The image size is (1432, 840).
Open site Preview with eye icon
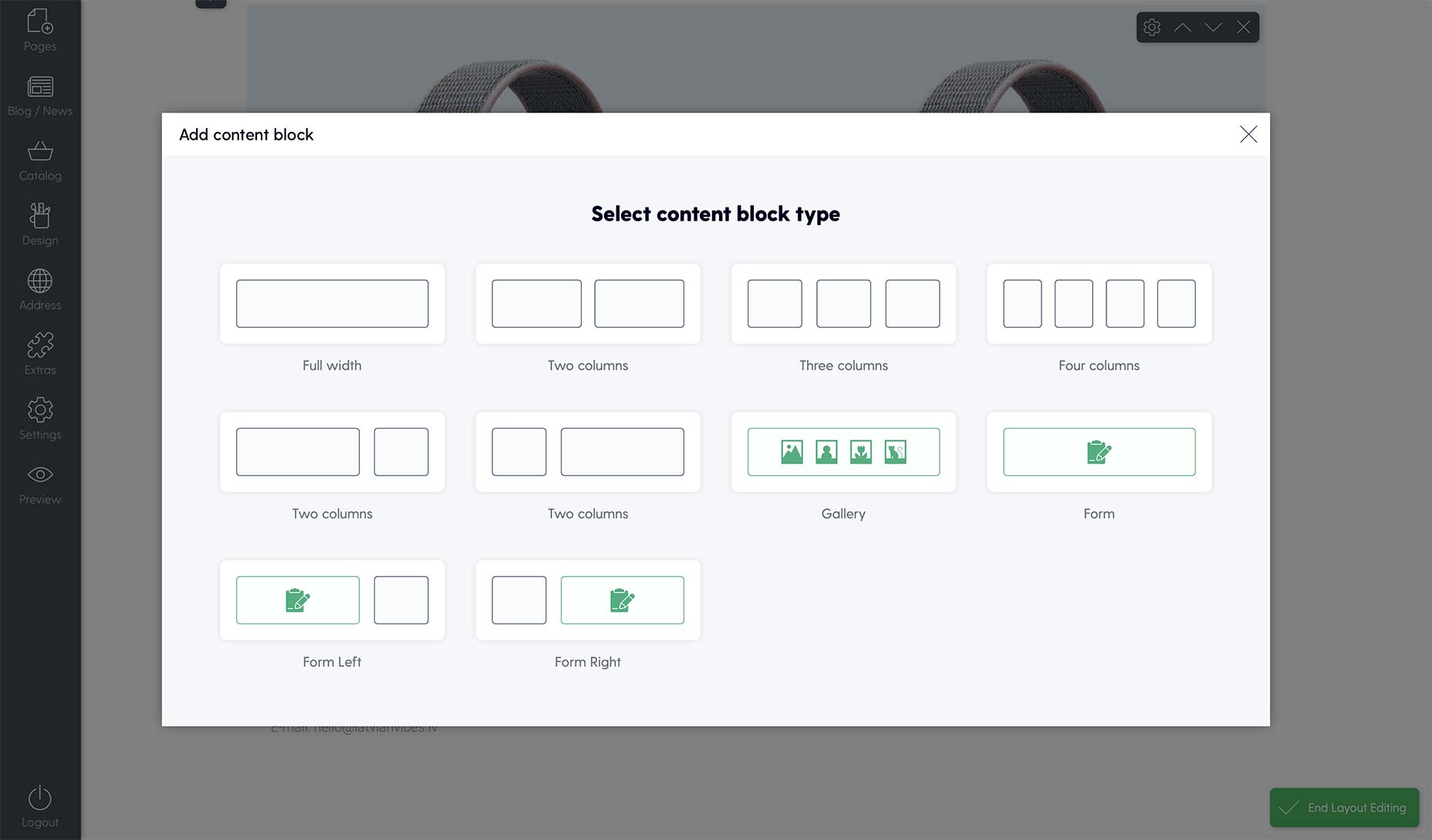pyautogui.click(x=40, y=484)
